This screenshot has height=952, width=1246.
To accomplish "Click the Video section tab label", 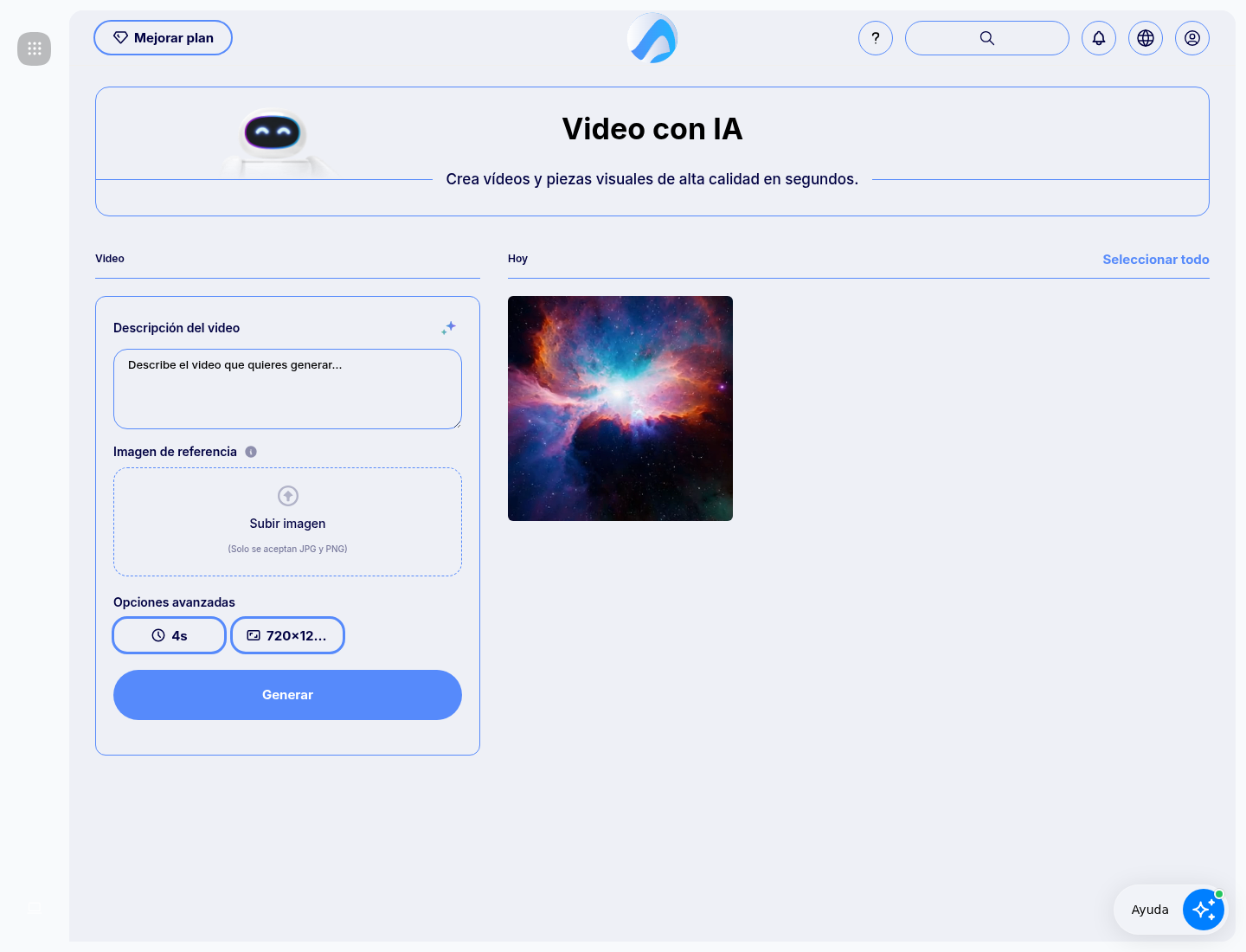I will 110,259.
